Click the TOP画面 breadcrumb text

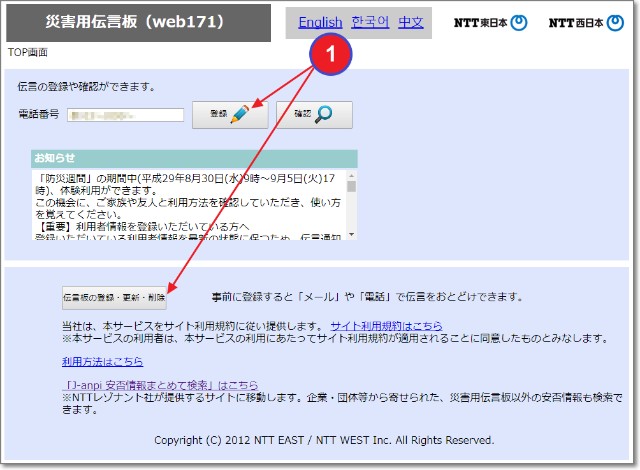coord(28,51)
